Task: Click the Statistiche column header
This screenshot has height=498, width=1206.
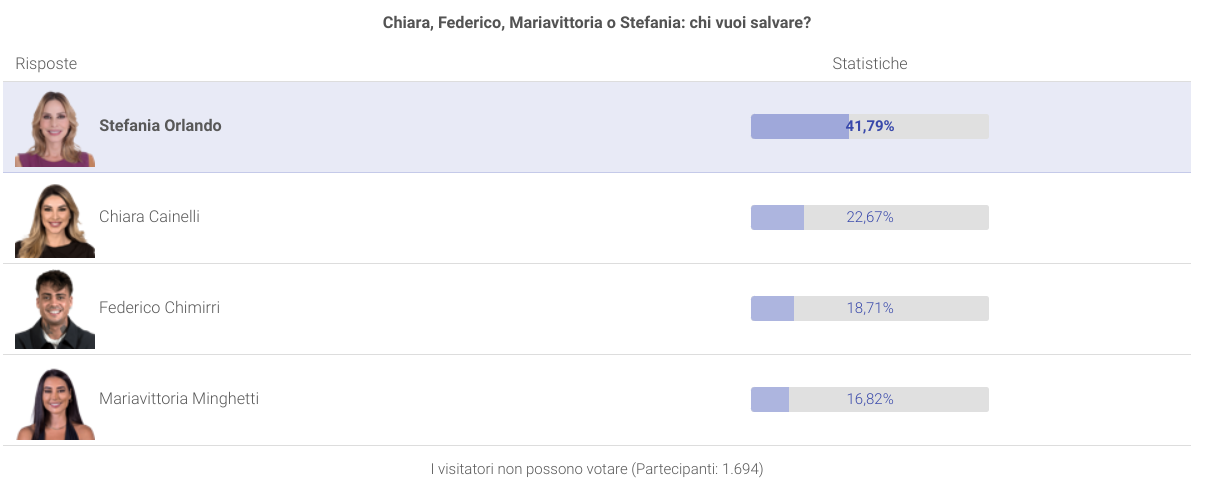Action: [870, 64]
